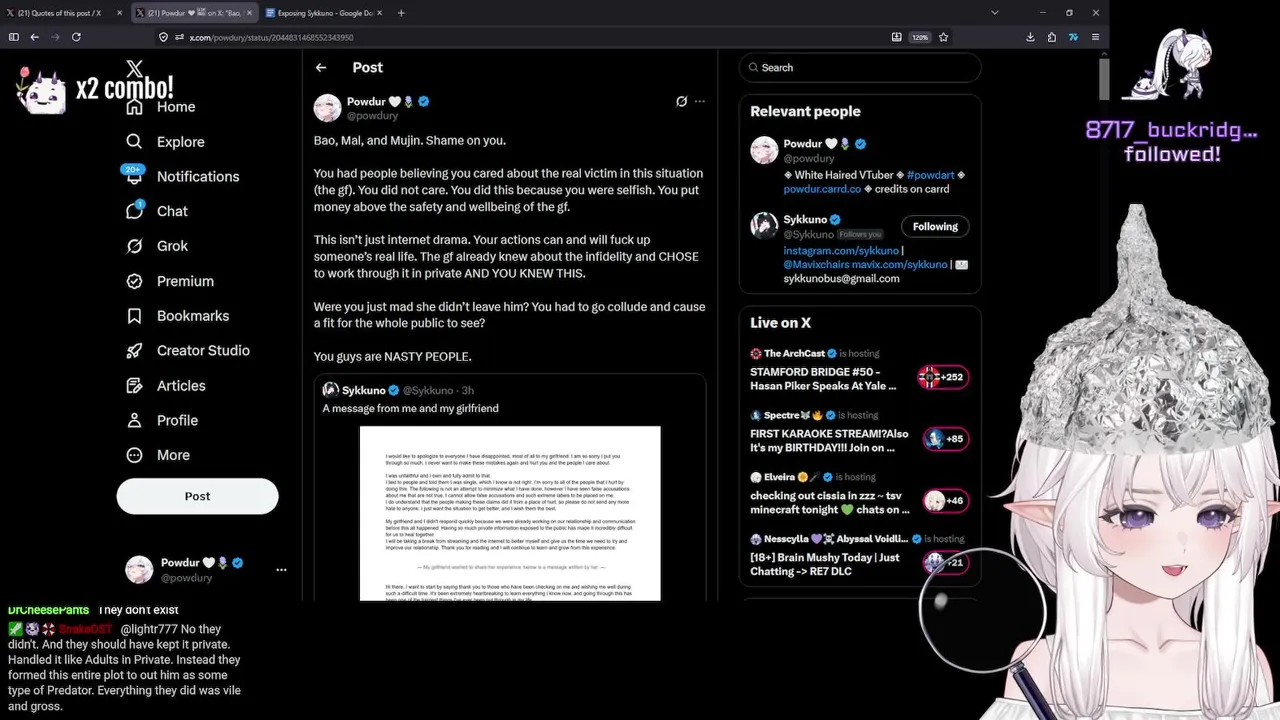This screenshot has height=720, width=1280.
Task: Click the Following button for Sykkuno
Action: (935, 227)
